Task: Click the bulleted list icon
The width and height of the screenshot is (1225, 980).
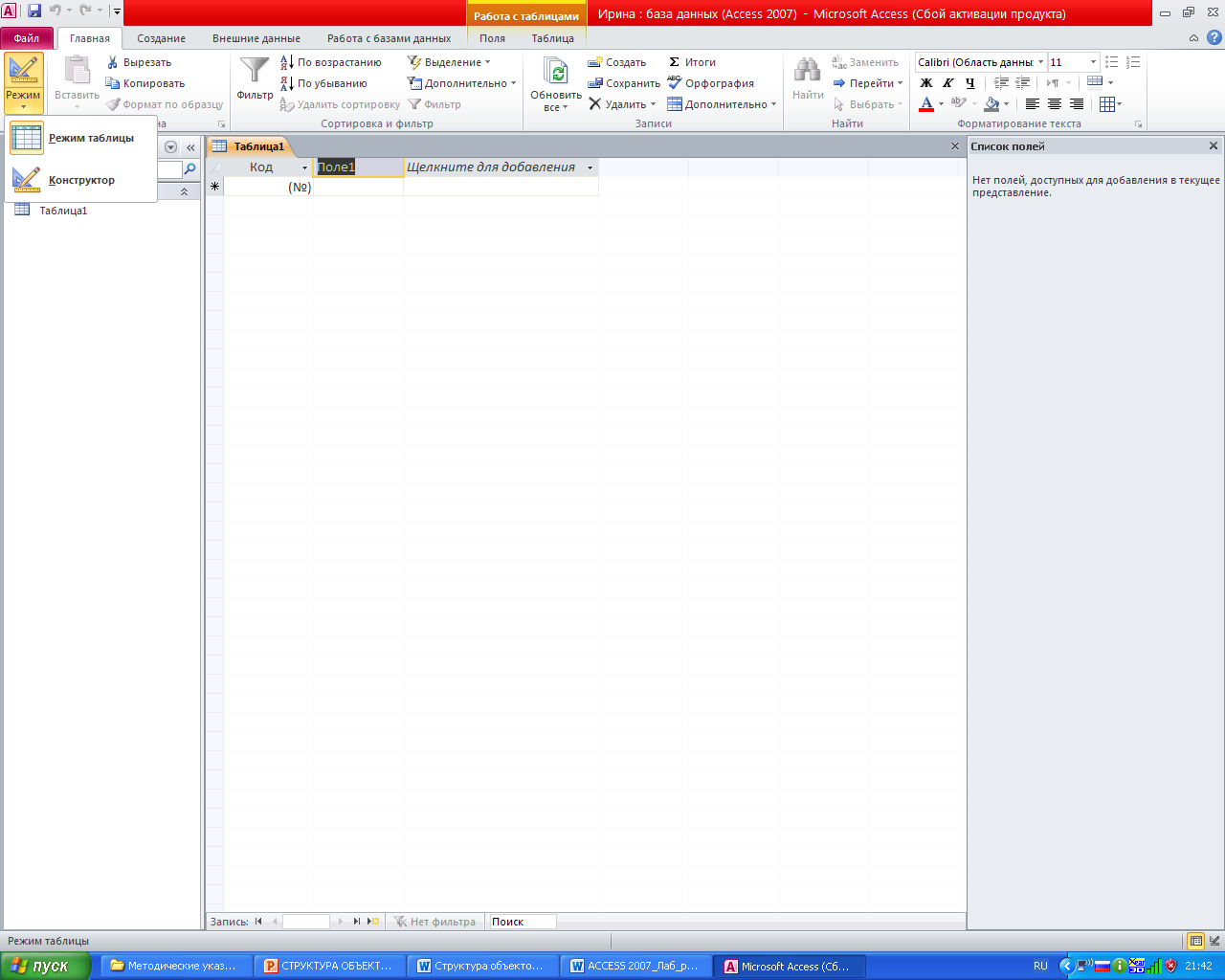Action: tap(1111, 62)
